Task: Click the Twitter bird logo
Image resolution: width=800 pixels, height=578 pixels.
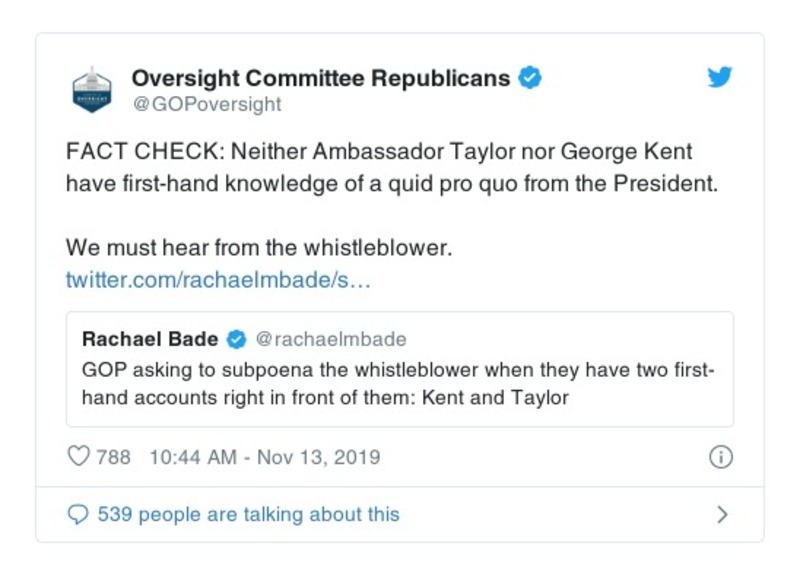Action: pyautogui.click(x=720, y=78)
